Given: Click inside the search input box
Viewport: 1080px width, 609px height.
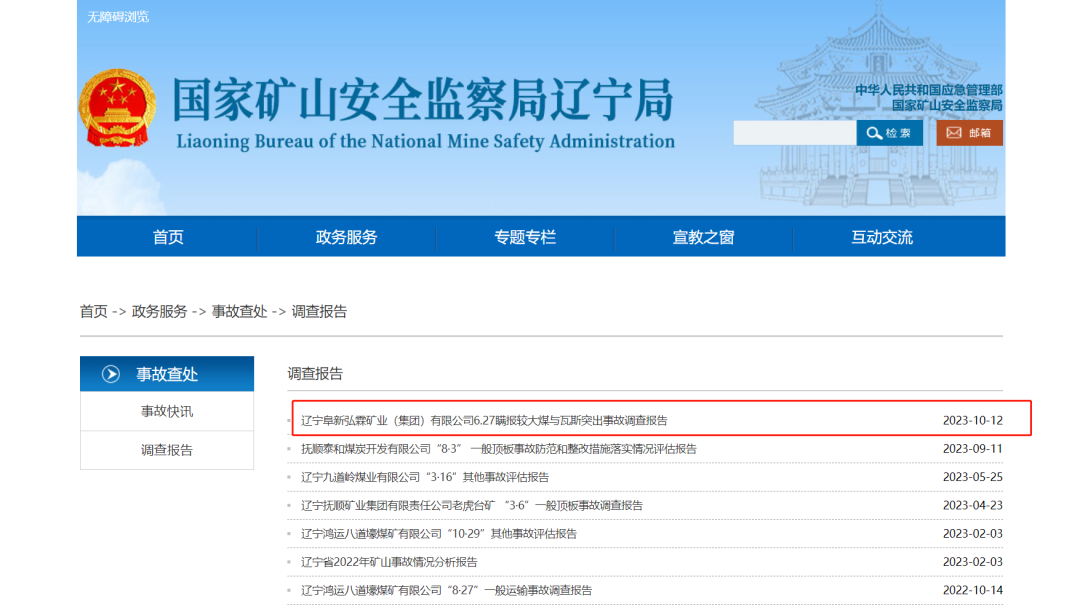Looking at the screenshot, I should tap(795, 132).
